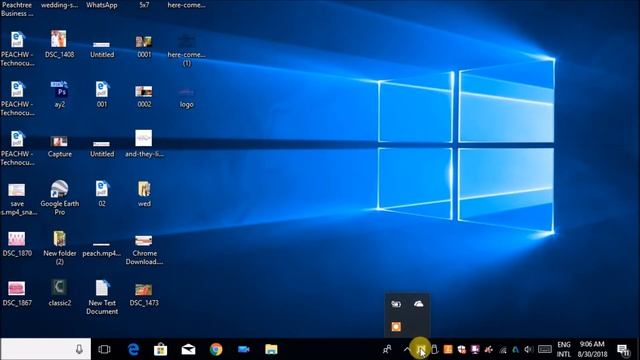The image size is (640, 360).
Task: Select the ay2 Photoshop file
Action: click(60, 94)
